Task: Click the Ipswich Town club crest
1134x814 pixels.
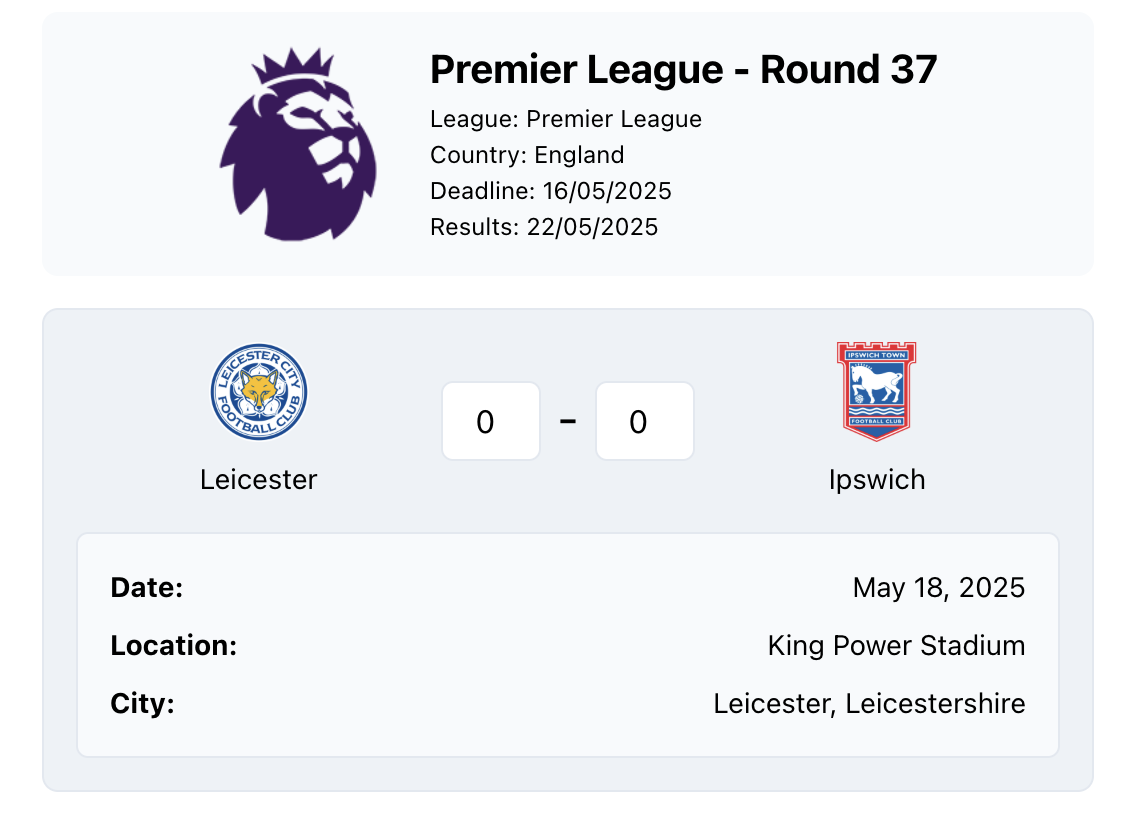Action: (877, 391)
